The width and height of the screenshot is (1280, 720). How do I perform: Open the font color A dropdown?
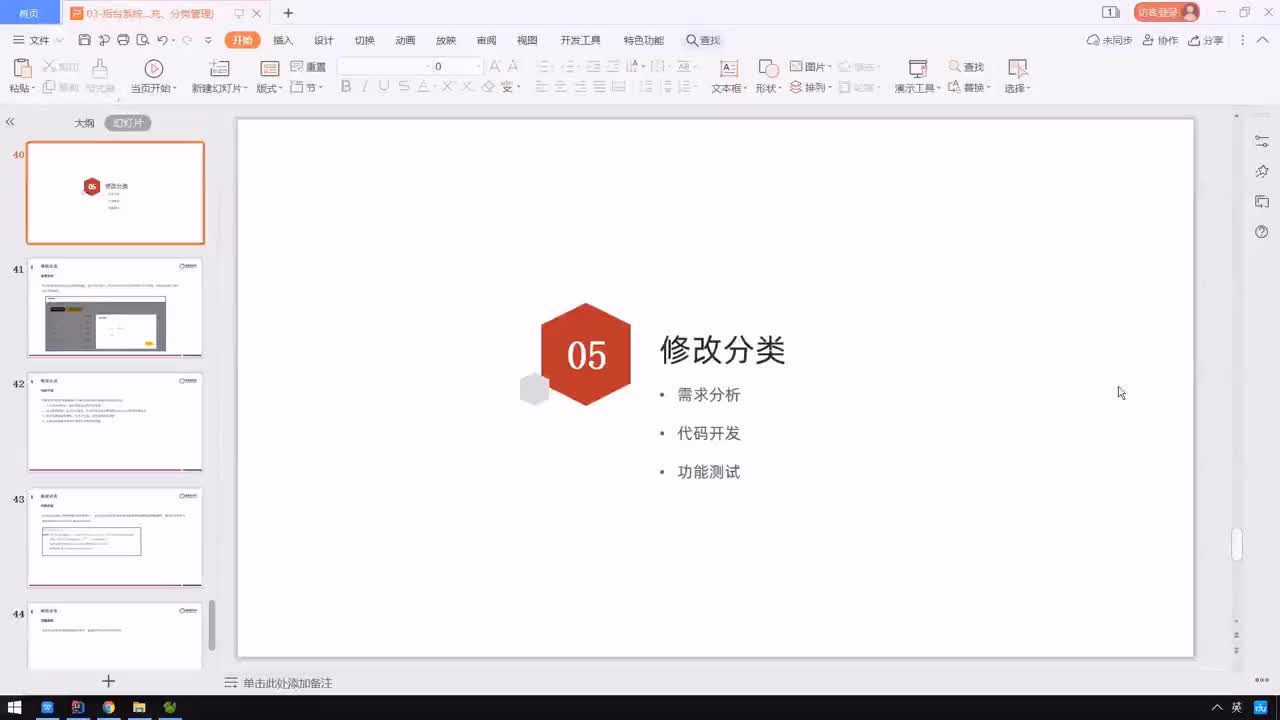point(434,88)
